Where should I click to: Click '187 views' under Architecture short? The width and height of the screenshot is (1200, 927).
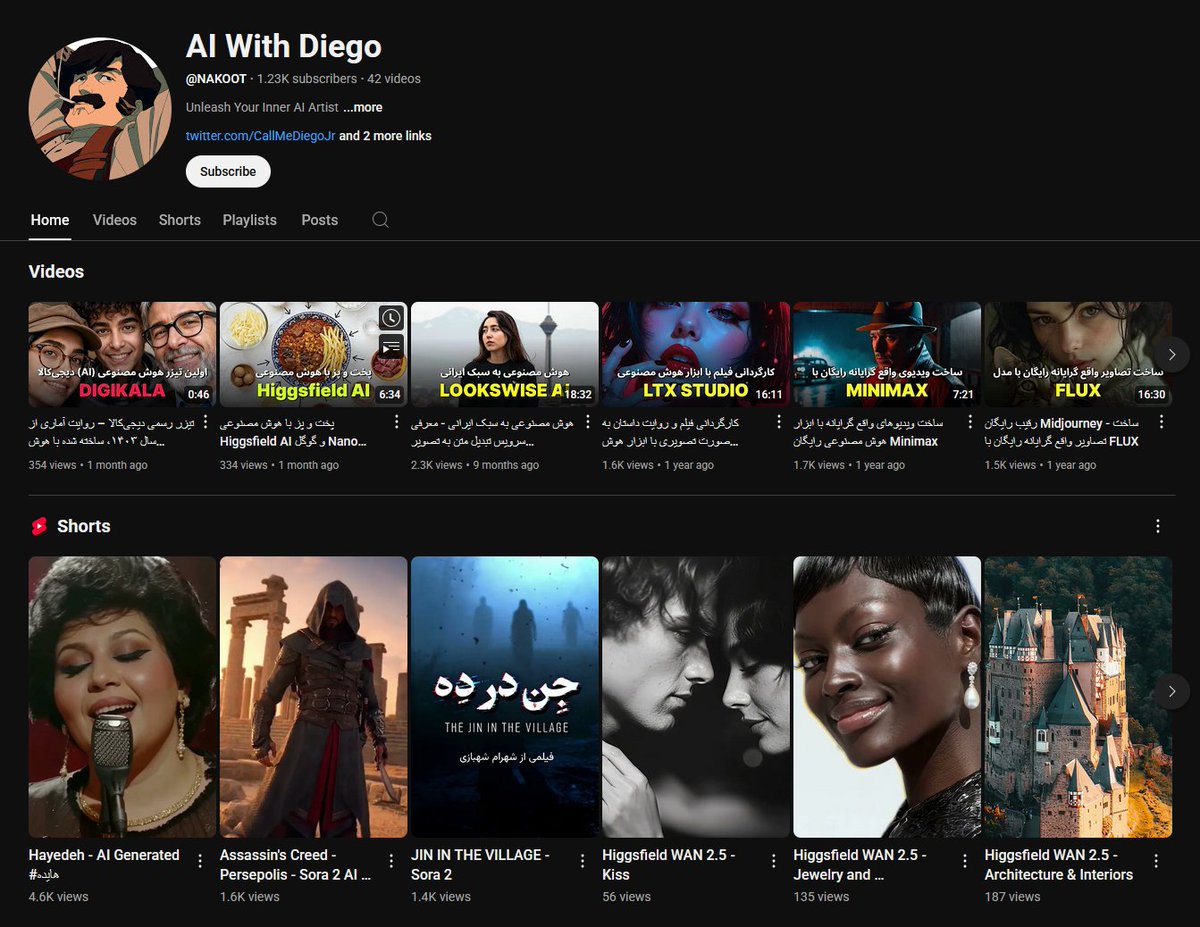click(x=1012, y=897)
